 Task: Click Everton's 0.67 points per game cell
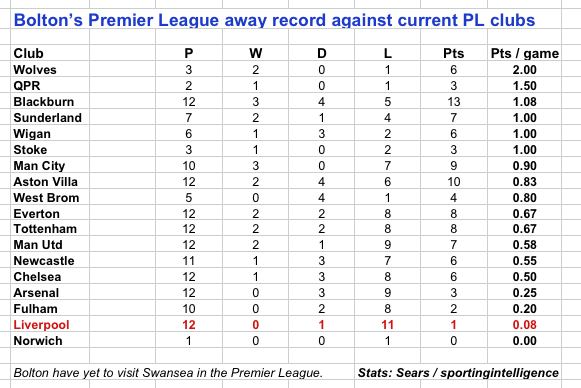tap(525, 213)
